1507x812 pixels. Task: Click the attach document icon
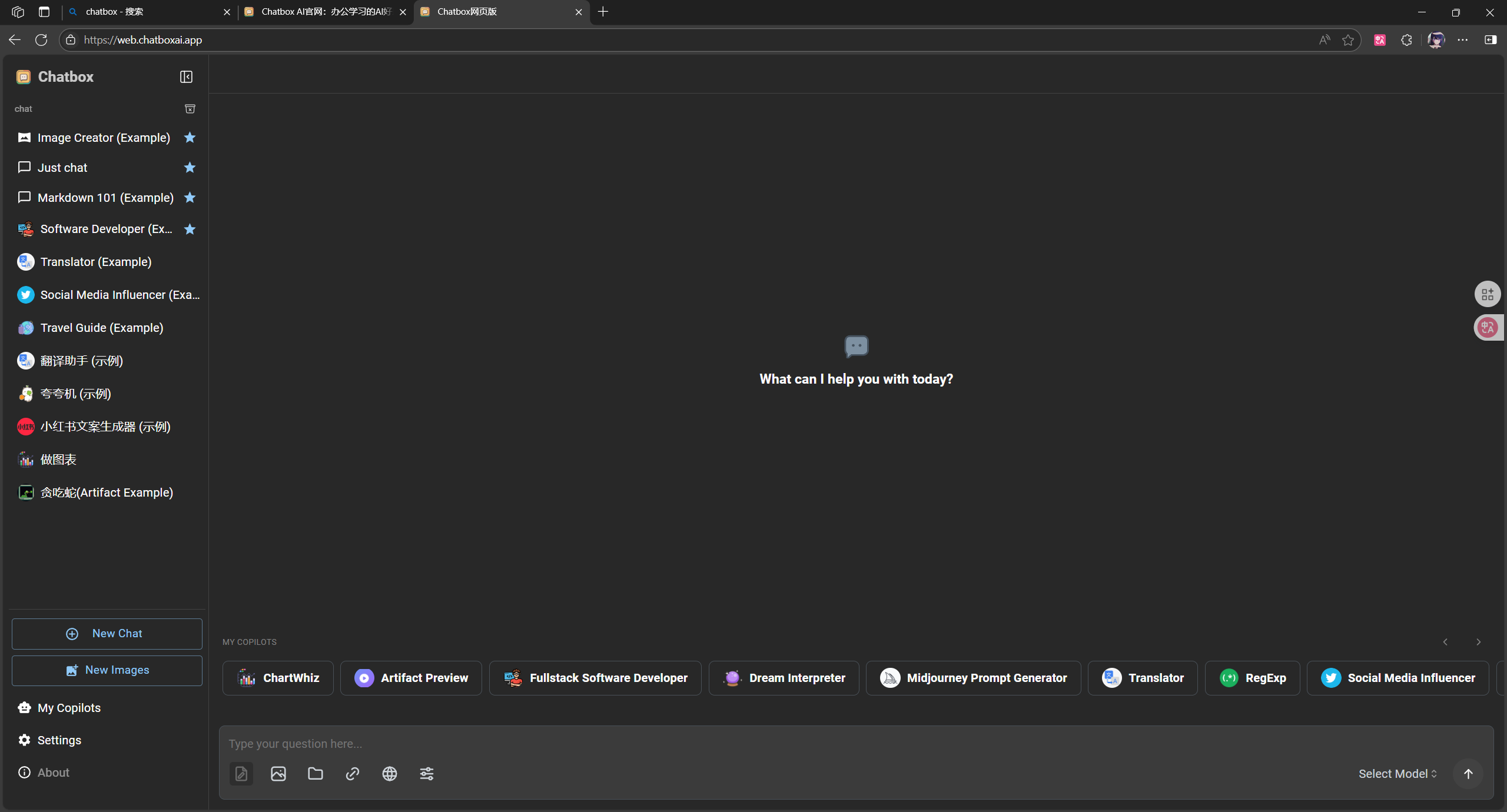click(241, 774)
